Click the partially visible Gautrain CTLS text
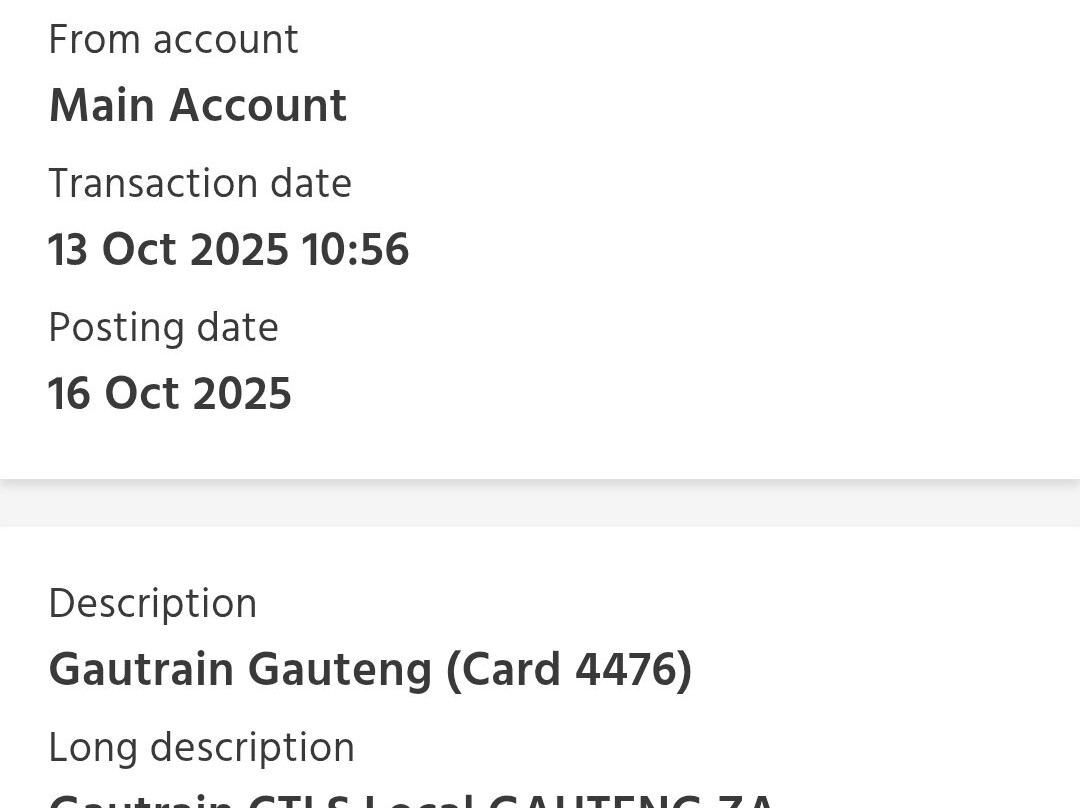 tap(200, 801)
